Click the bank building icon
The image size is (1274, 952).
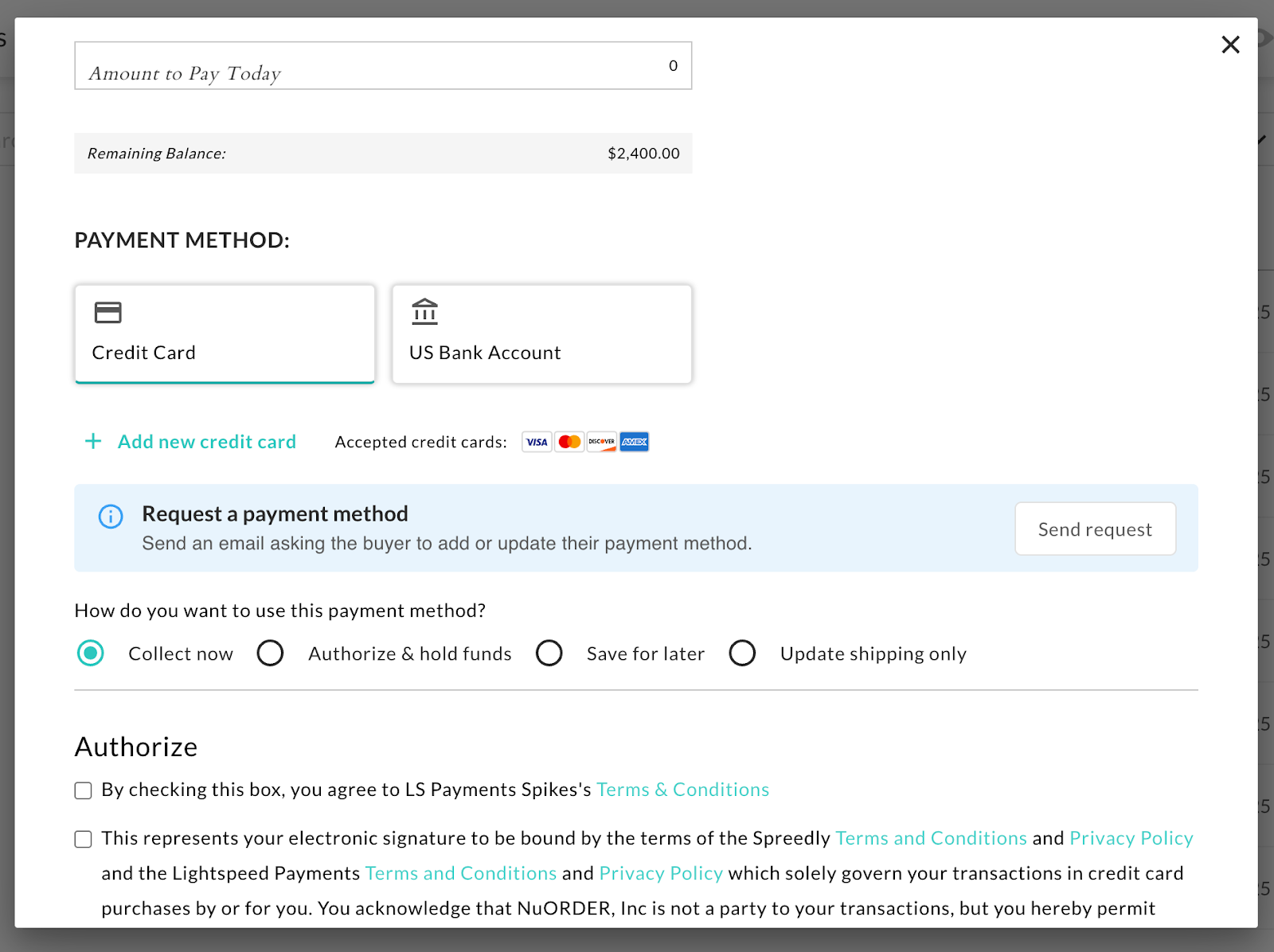(x=424, y=312)
